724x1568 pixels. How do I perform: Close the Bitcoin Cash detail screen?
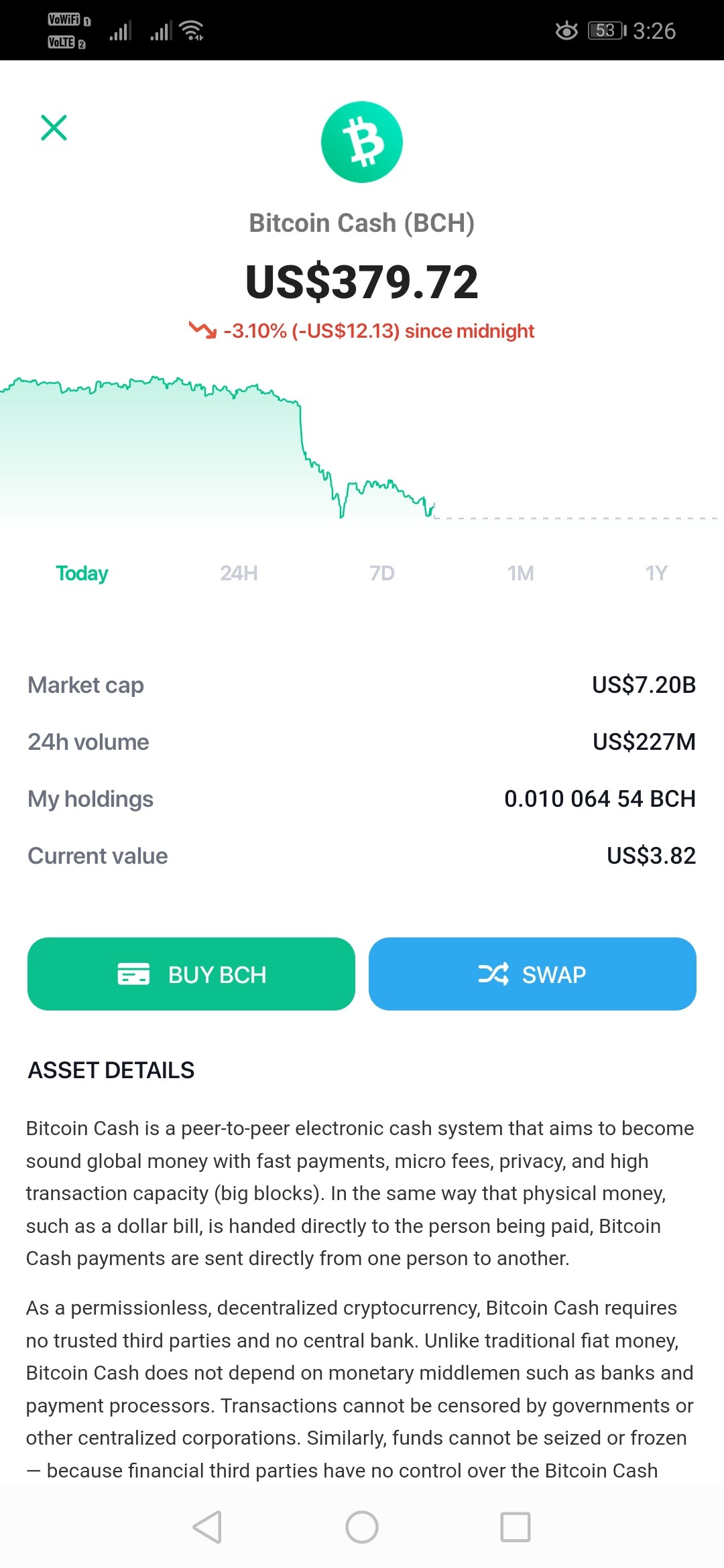click(54, 127)
